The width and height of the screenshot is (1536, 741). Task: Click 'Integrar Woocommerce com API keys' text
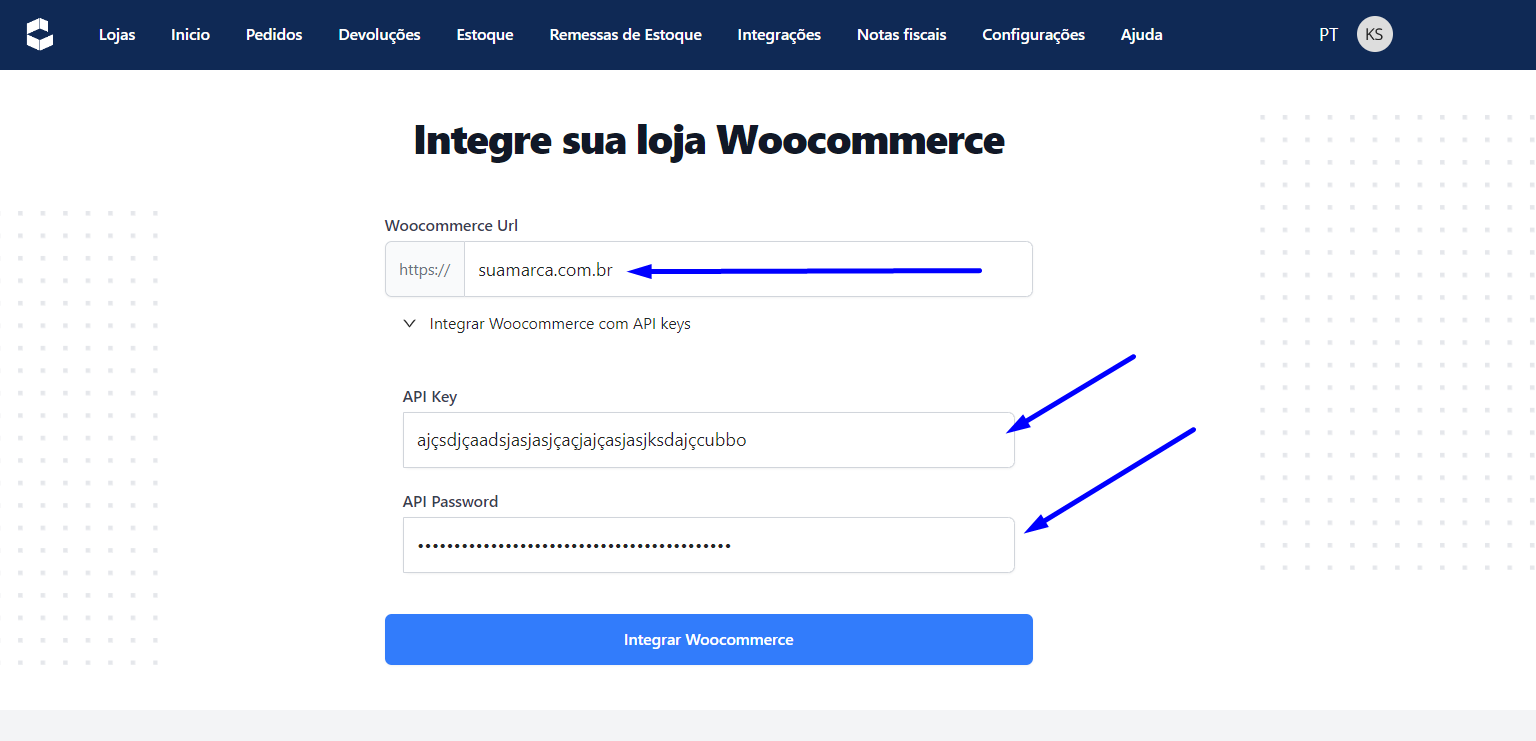click(x=560, y=324)
